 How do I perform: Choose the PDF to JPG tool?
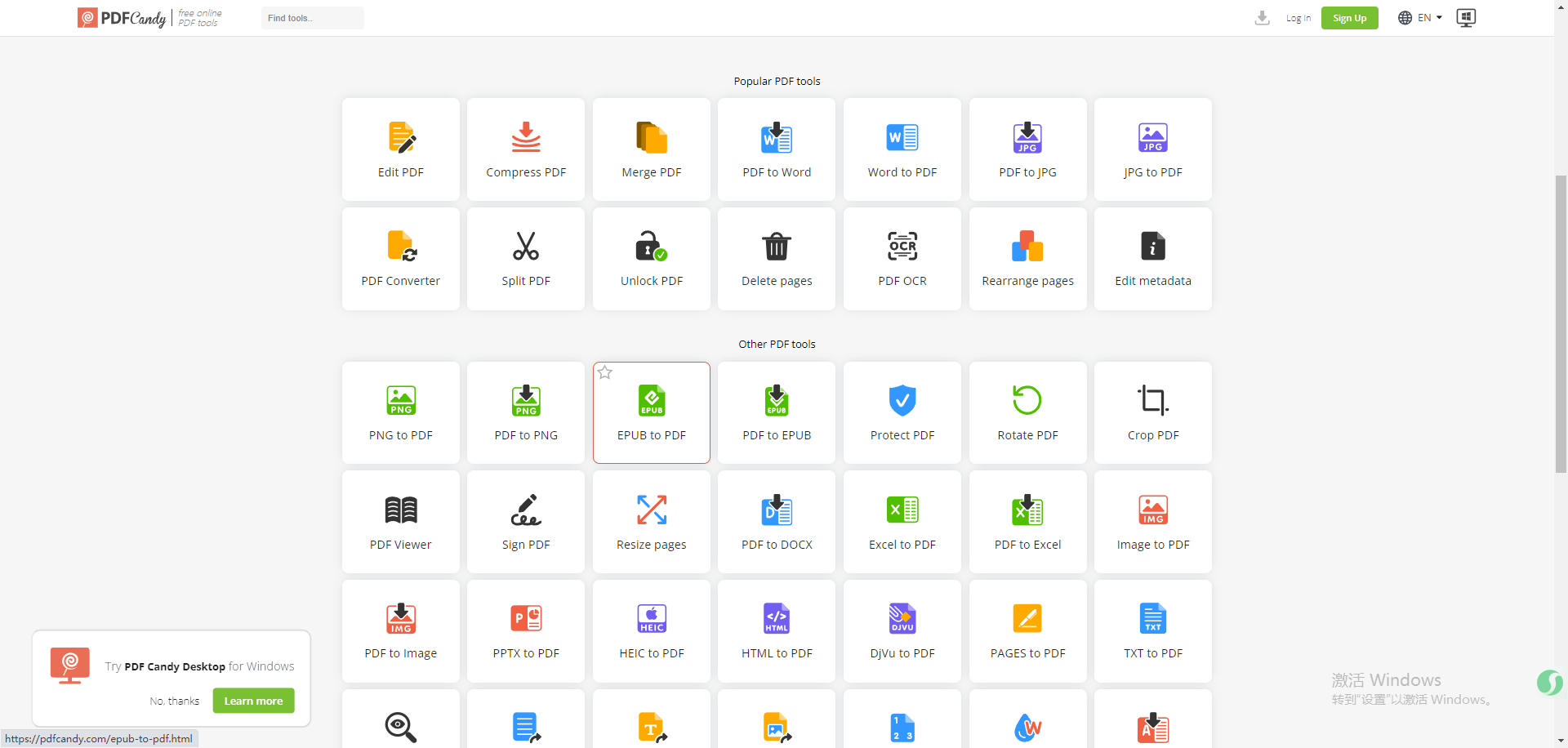click(1027, 149)
